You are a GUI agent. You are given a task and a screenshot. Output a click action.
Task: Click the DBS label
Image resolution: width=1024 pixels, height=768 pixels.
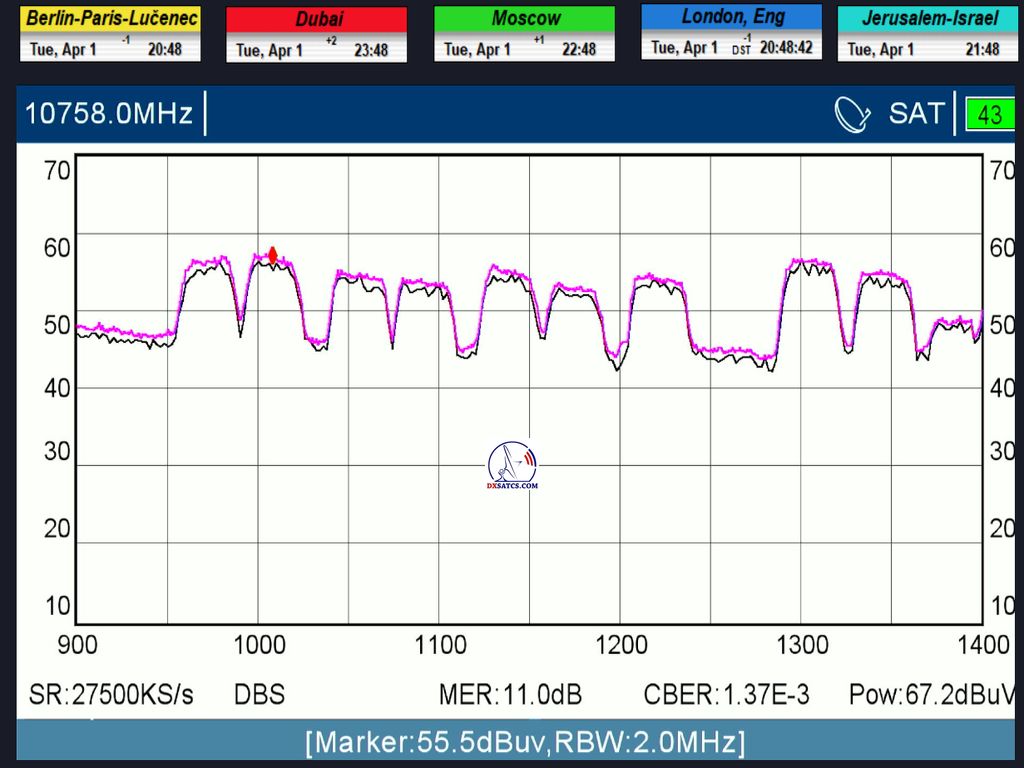pyautogui.click(x=259, y=694)
